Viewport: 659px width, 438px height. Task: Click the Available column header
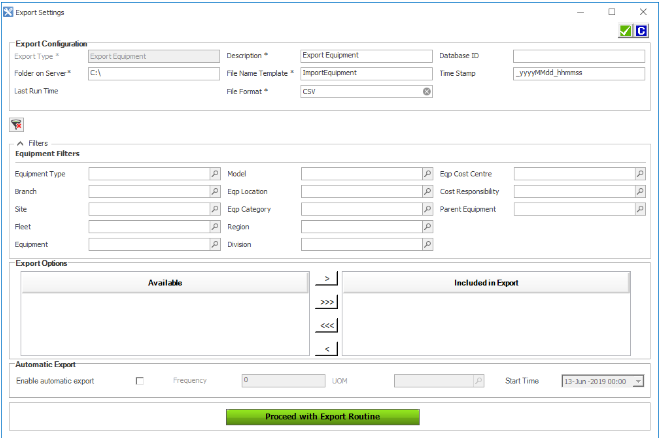click(x=165, y=282)
